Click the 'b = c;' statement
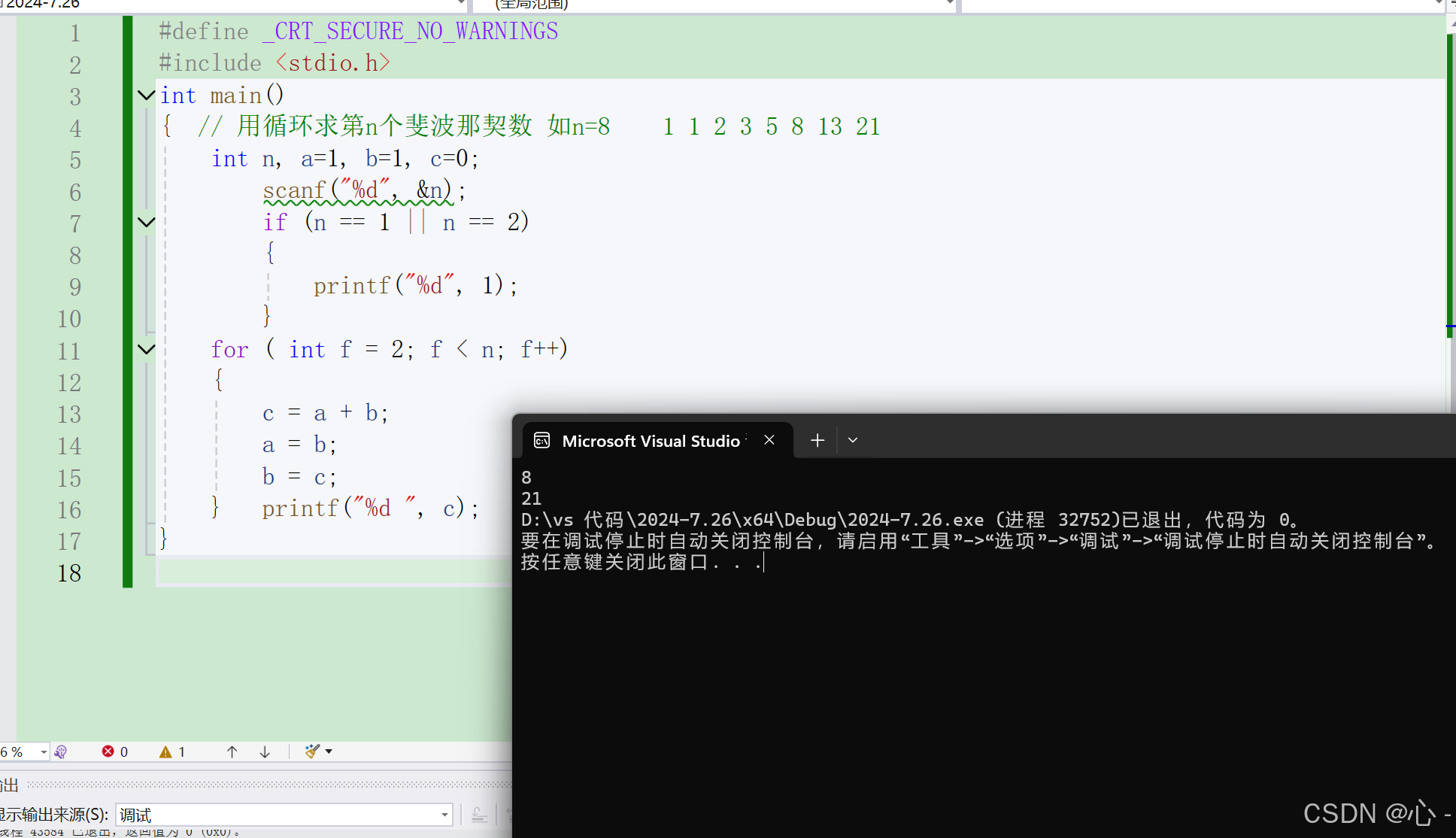The height and width of the screenshot is (838, 1456). pyautogui.click(x=299, y=477)
